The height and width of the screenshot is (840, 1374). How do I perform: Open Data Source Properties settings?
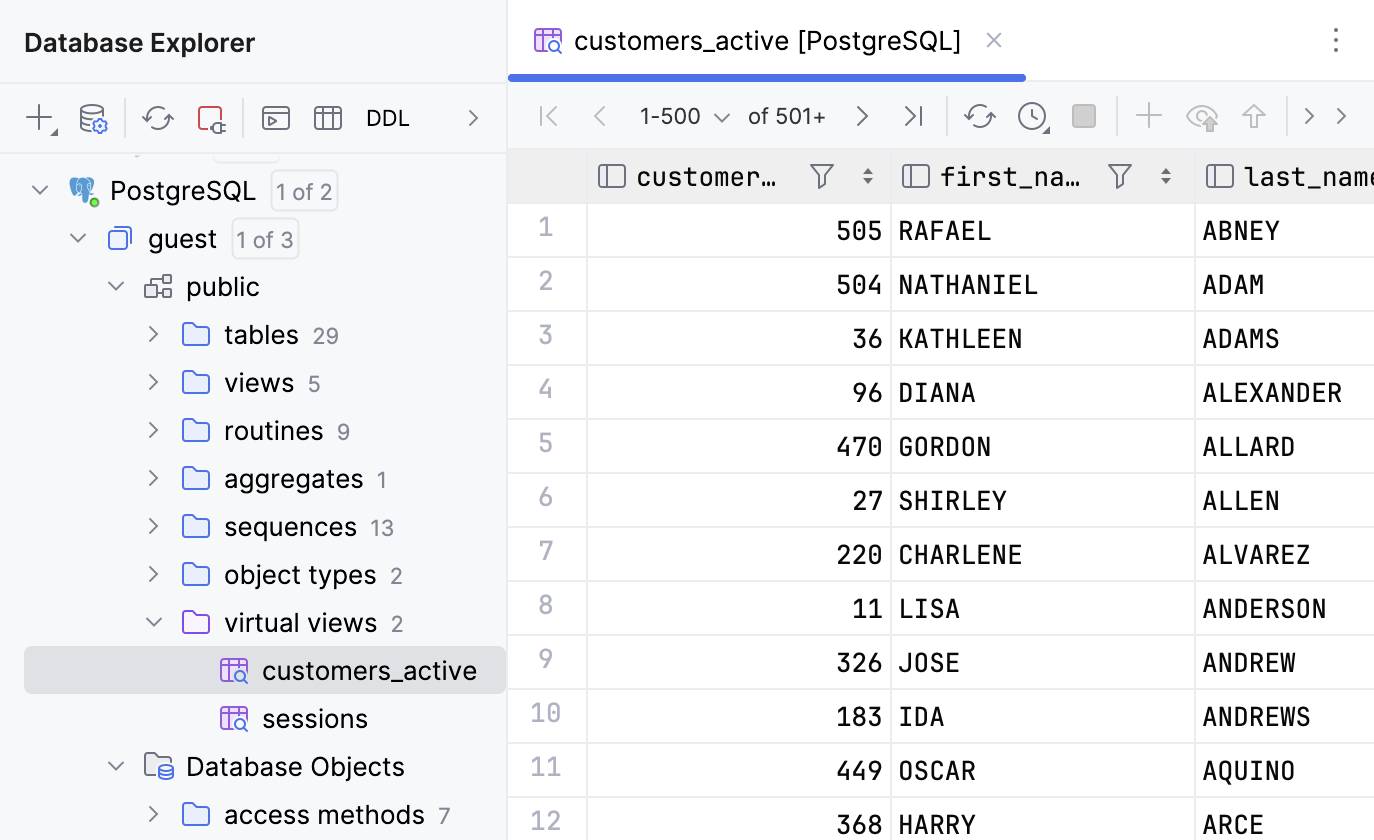pyautogui.click(x=92, y=118)
